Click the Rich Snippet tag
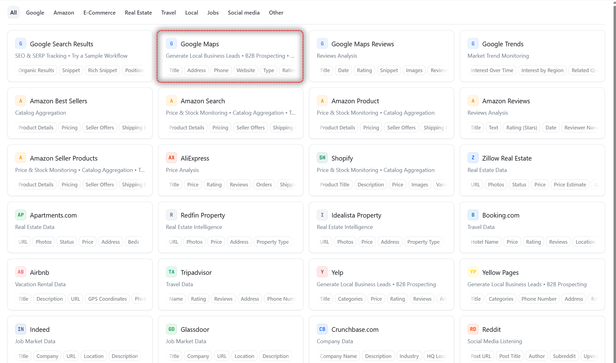616x363 pixels. point(102,70)
